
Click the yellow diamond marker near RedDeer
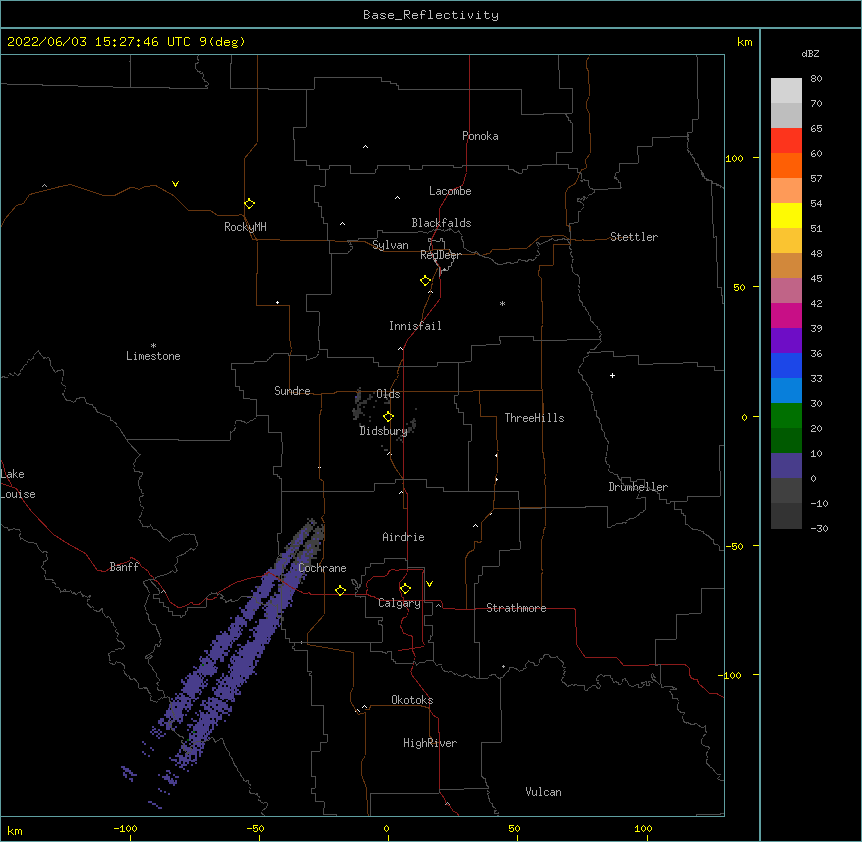(x=425, y=281)
